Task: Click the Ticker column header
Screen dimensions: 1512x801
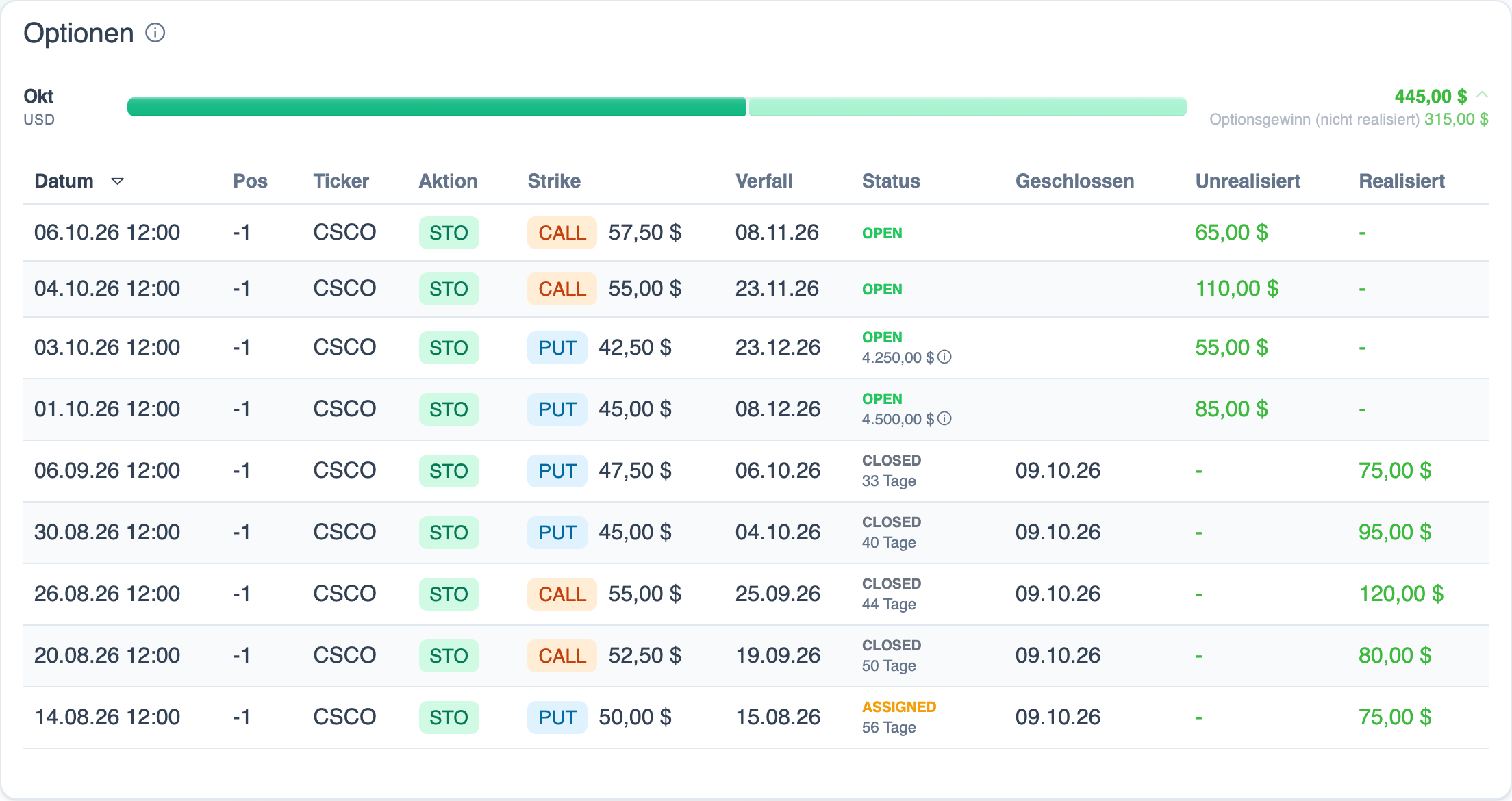Action: [x=341, y=181]
